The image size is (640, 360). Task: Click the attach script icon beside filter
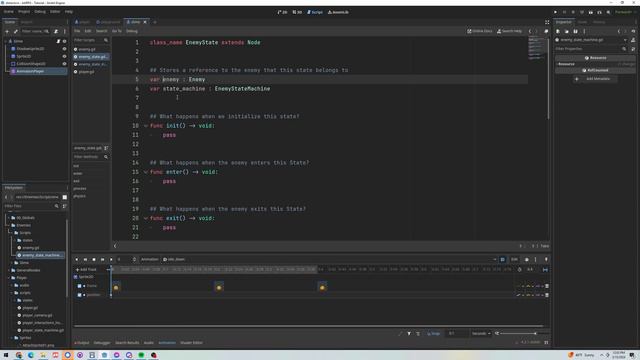56,31
